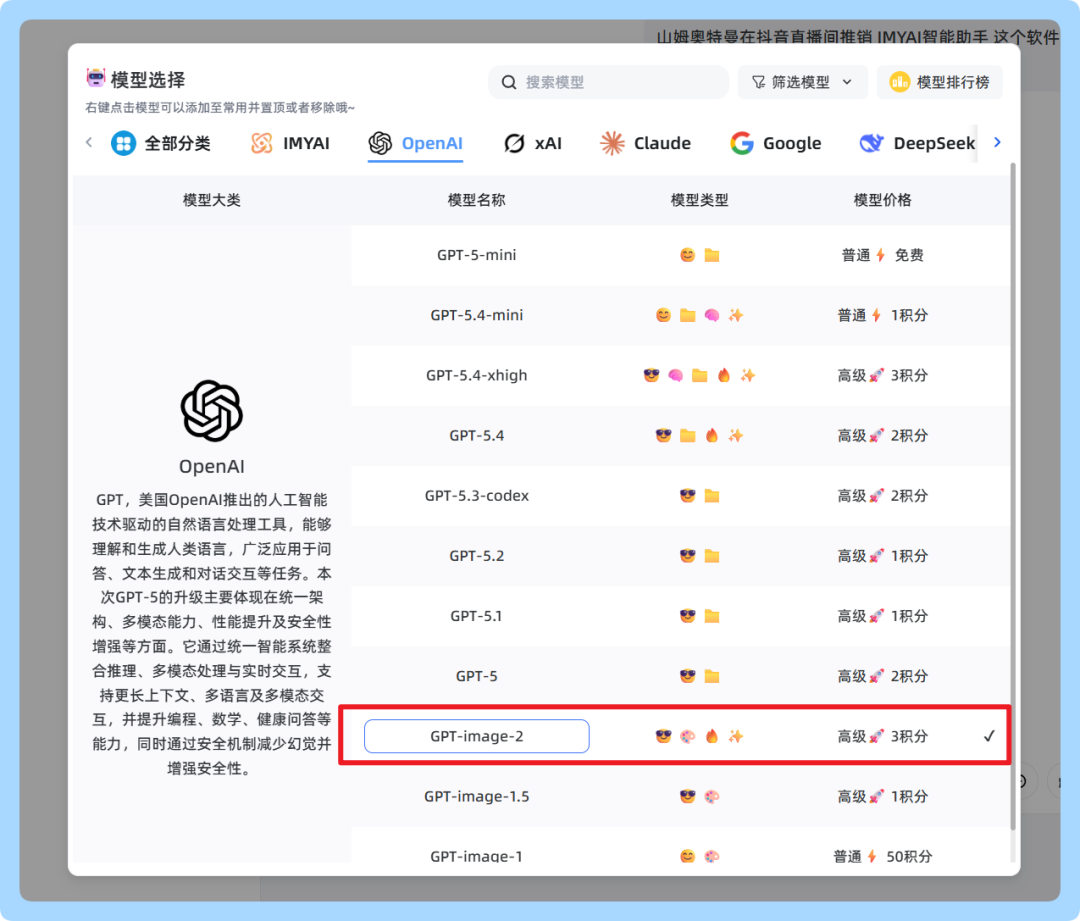This screenshot has height=921, width=1080.
Task: Click the vertical scrollbar in model list
Action: coord(1013,480)
